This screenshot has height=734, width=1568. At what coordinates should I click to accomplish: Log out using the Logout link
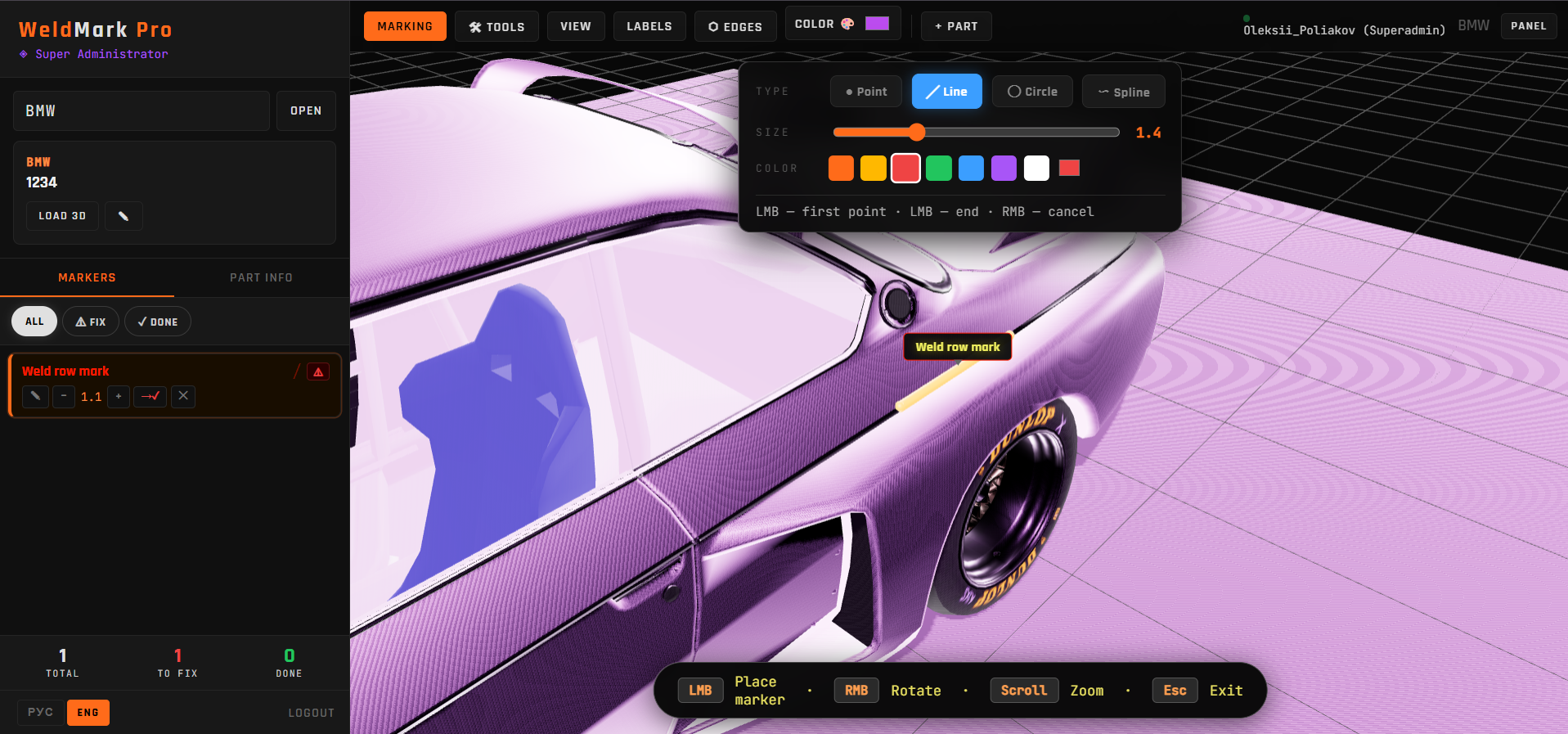311,713
